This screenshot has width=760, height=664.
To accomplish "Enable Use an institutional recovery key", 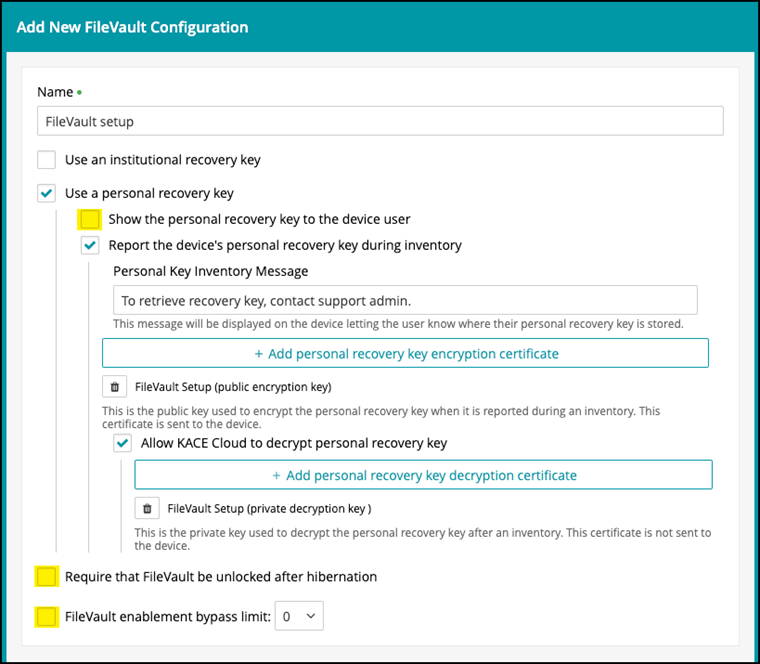I will tap(46, 160).
